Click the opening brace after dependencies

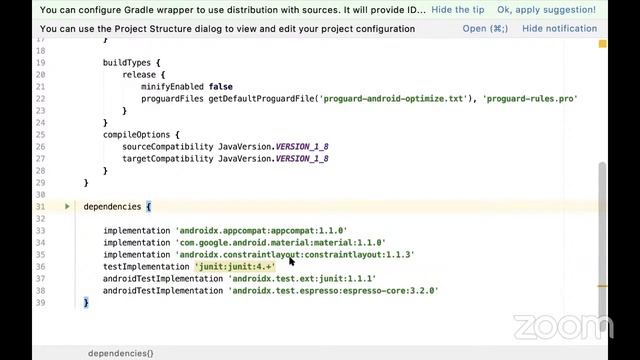pyautogui.click(x=149, y=207)
